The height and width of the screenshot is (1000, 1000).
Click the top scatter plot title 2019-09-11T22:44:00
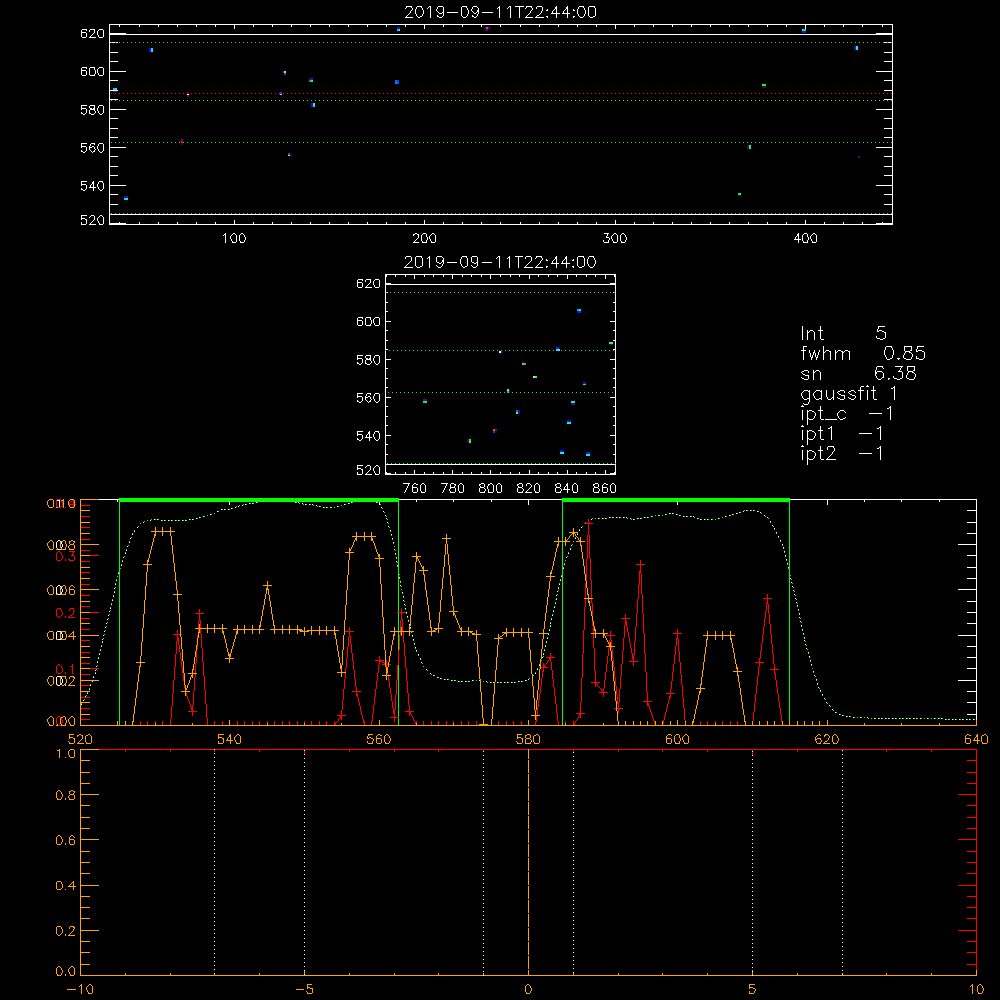pos(500,12)
